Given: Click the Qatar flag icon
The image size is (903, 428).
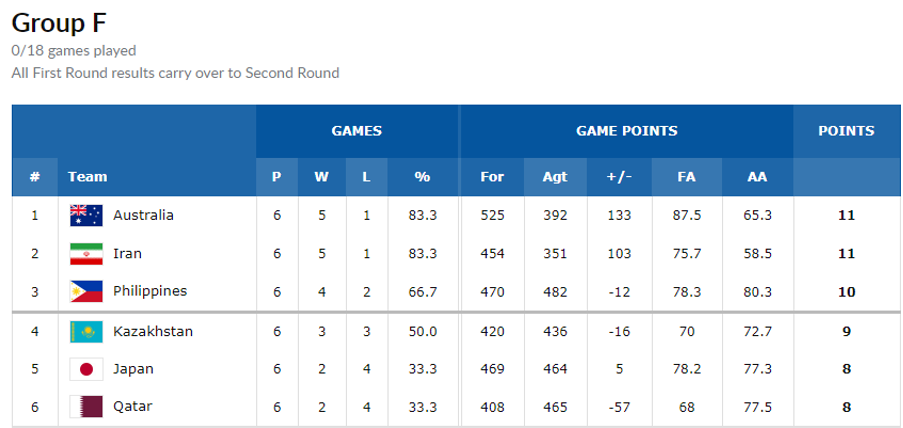Looking at the screenshot, I should pos(86,407).
